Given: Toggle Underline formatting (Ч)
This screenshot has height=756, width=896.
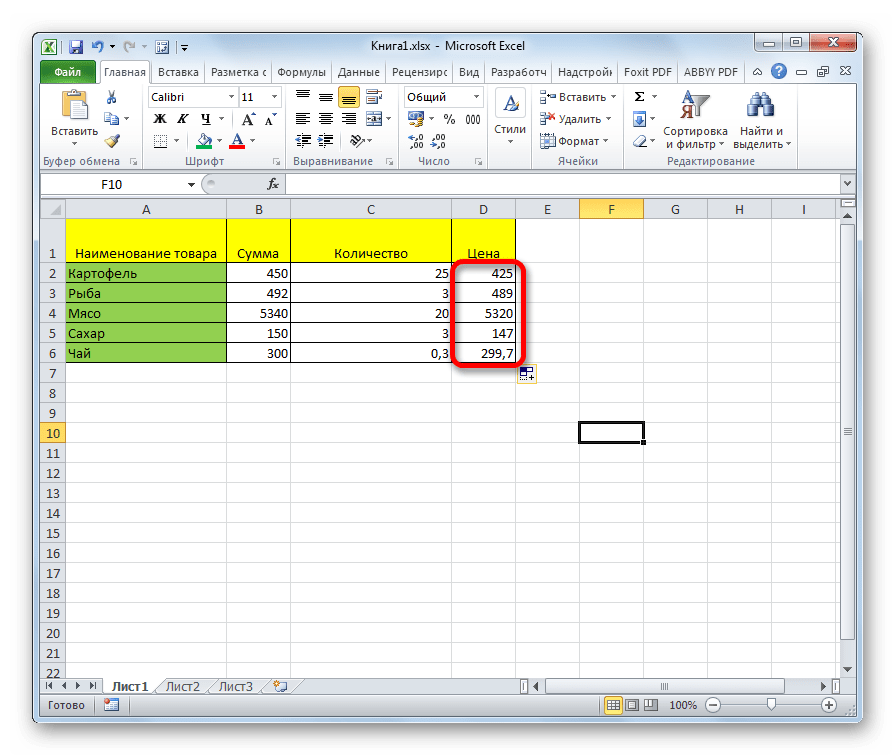Looking at the screenshot, I should pyautogui.click(x=205, y=119).
